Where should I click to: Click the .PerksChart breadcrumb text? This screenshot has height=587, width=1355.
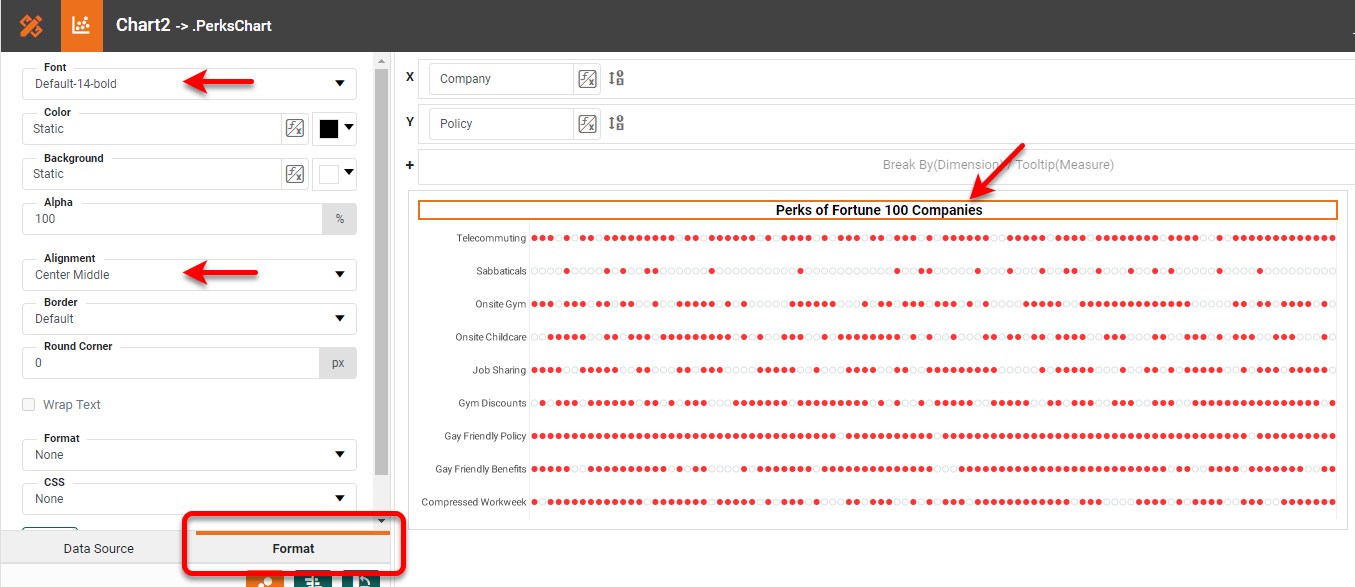tap(232, 26)
